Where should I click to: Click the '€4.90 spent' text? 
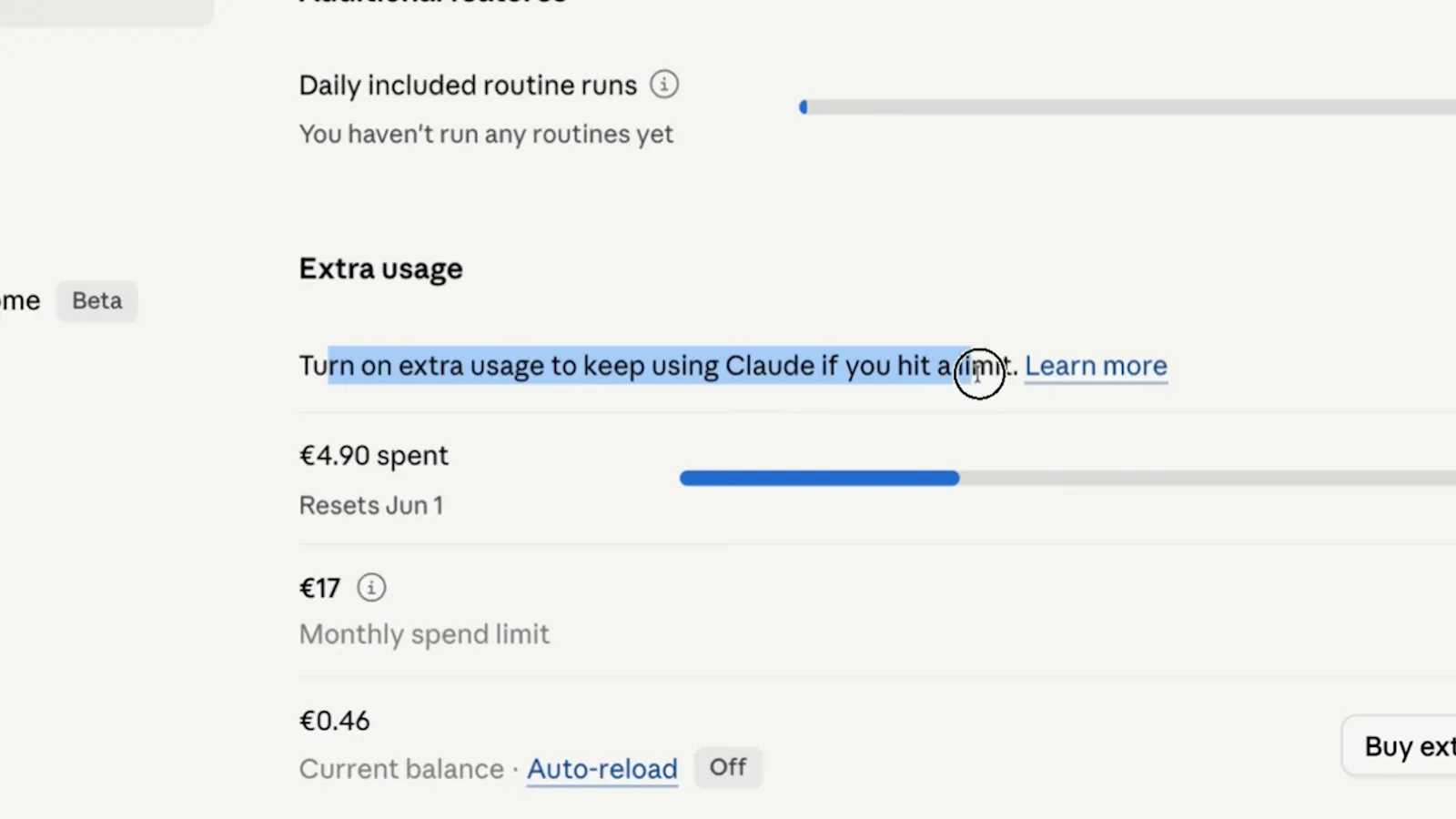(x=374, y=455)
